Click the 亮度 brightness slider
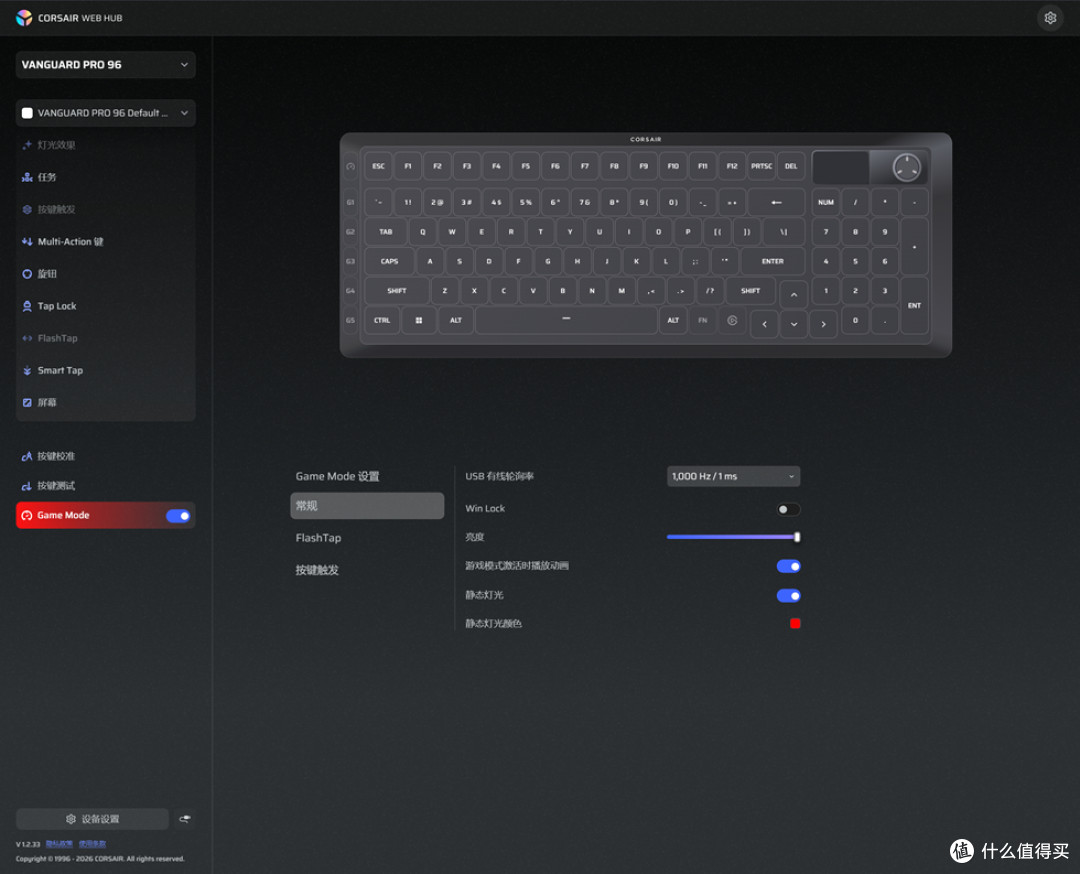This screenshot has width=1080, height=874. tap(734, 537)
